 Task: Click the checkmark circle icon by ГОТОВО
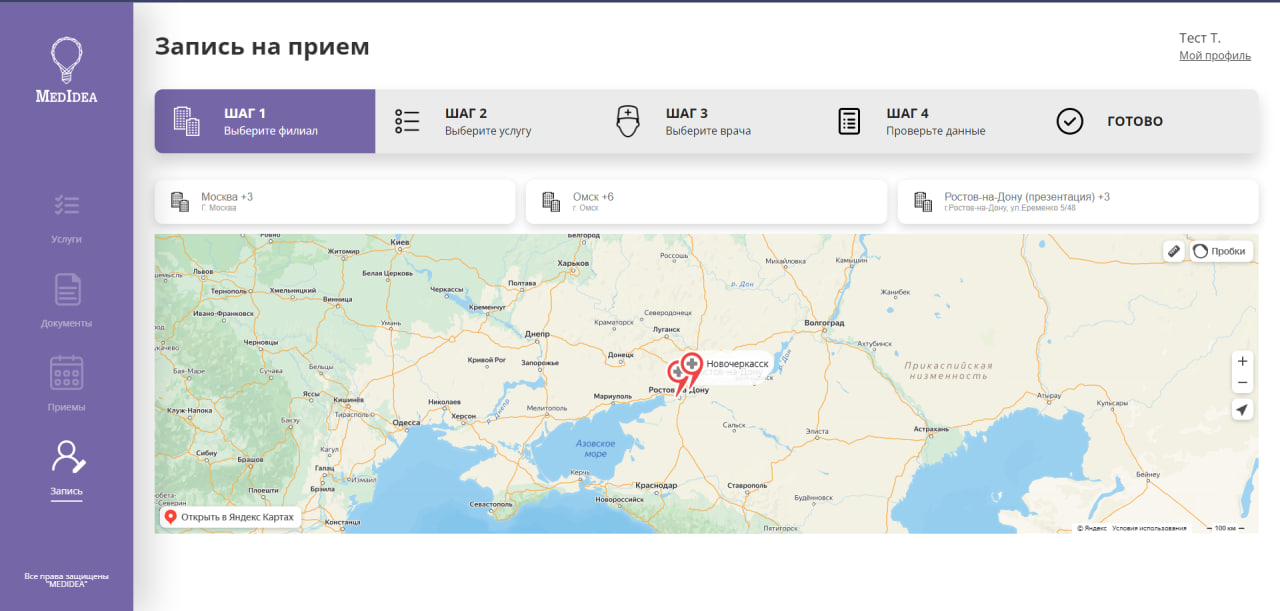[1070, 121]
